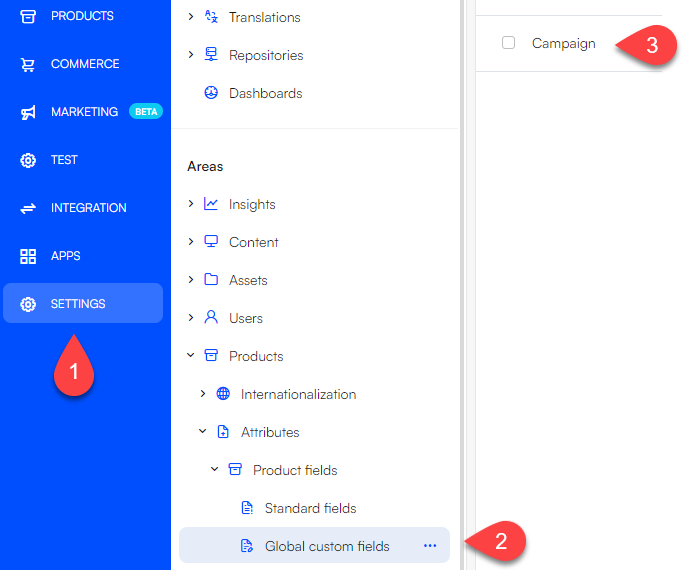Click the Integration arrows icon

(28, 208)
